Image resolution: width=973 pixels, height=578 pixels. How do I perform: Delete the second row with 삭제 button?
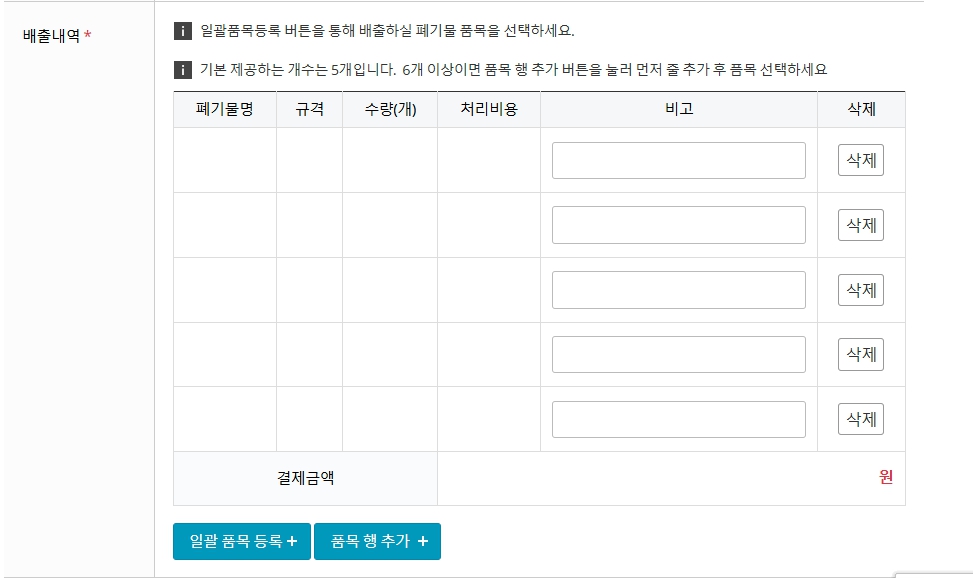(x=861, y=225)
